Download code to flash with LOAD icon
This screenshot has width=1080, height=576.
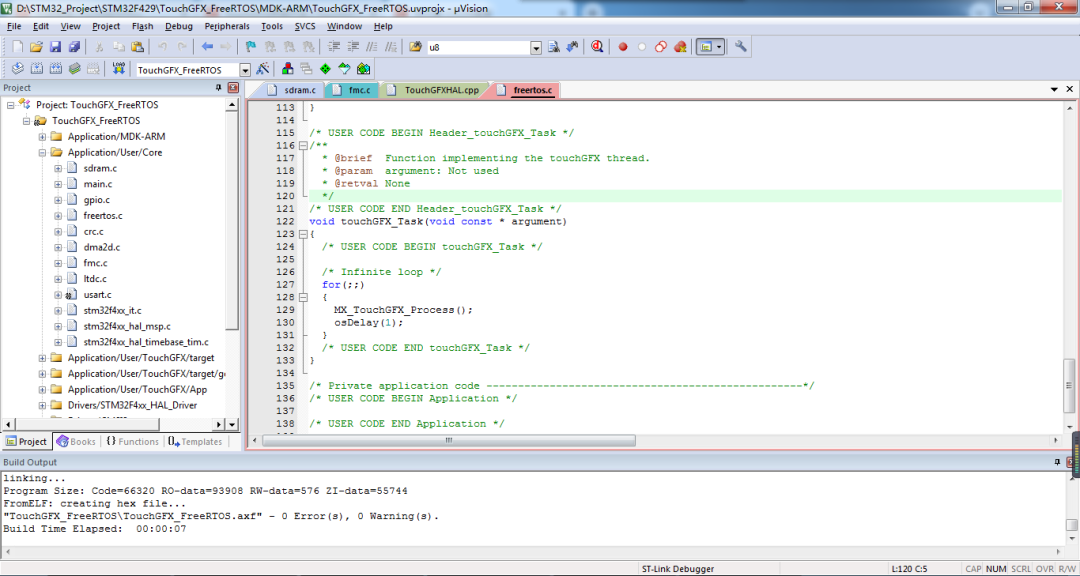pyautogui.click(x=119, y=69)
